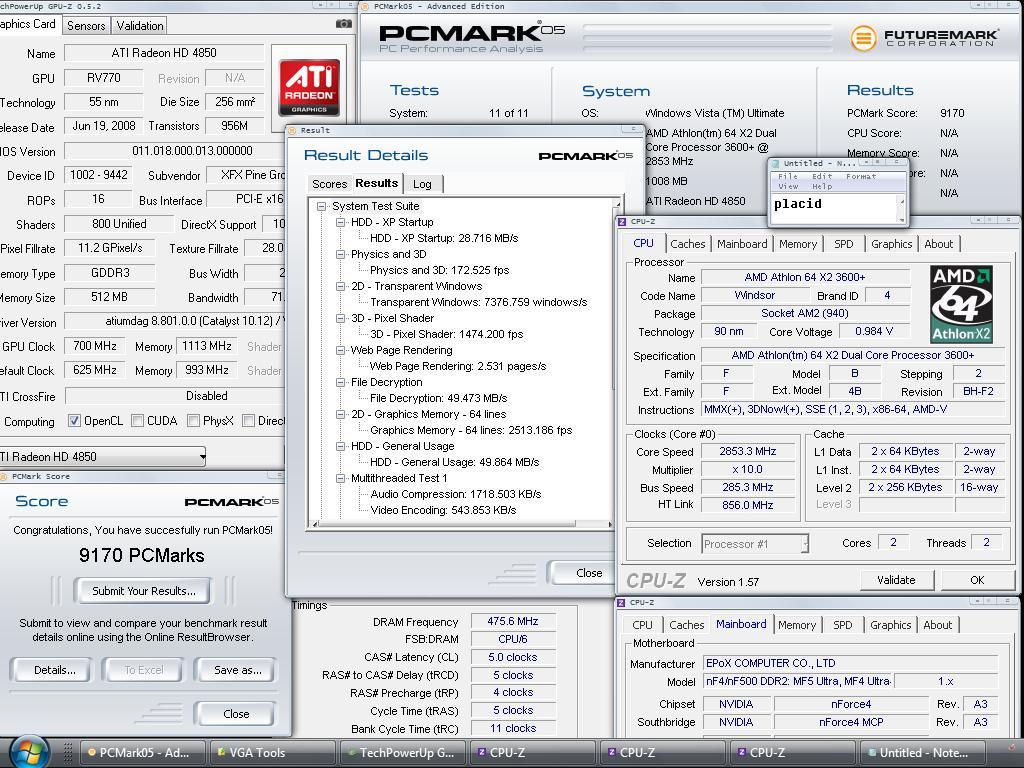Screen dimensions: 1024x768
Task: Switch to Untitled - Notepad taskbar button
Action: coord(922,752)
